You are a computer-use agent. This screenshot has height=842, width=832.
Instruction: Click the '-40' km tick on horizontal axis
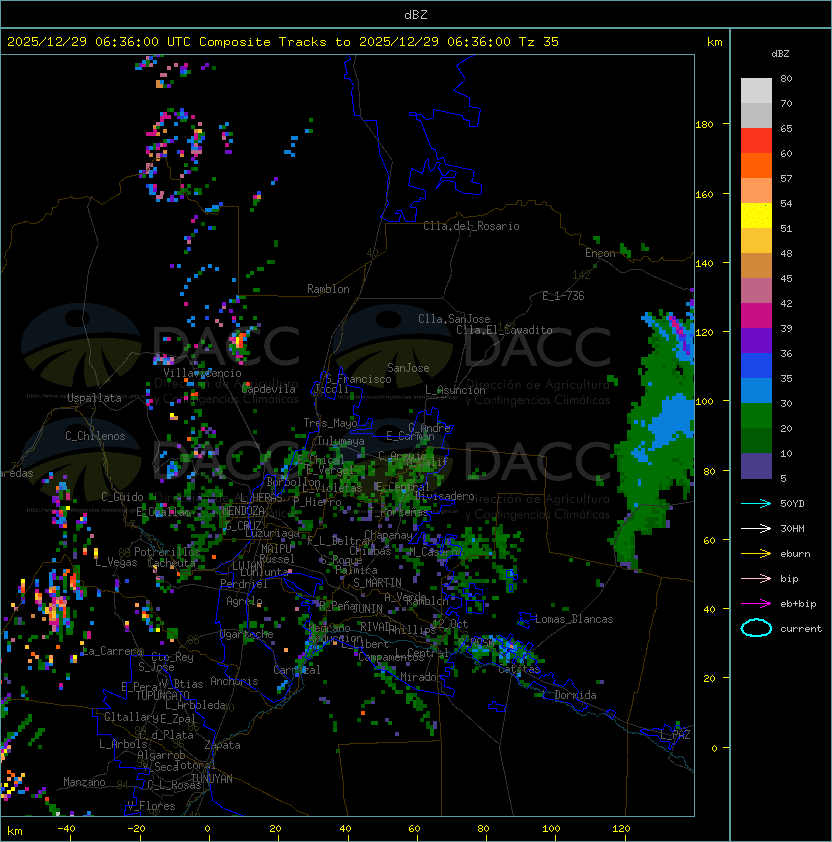click(x=66, y=829)
